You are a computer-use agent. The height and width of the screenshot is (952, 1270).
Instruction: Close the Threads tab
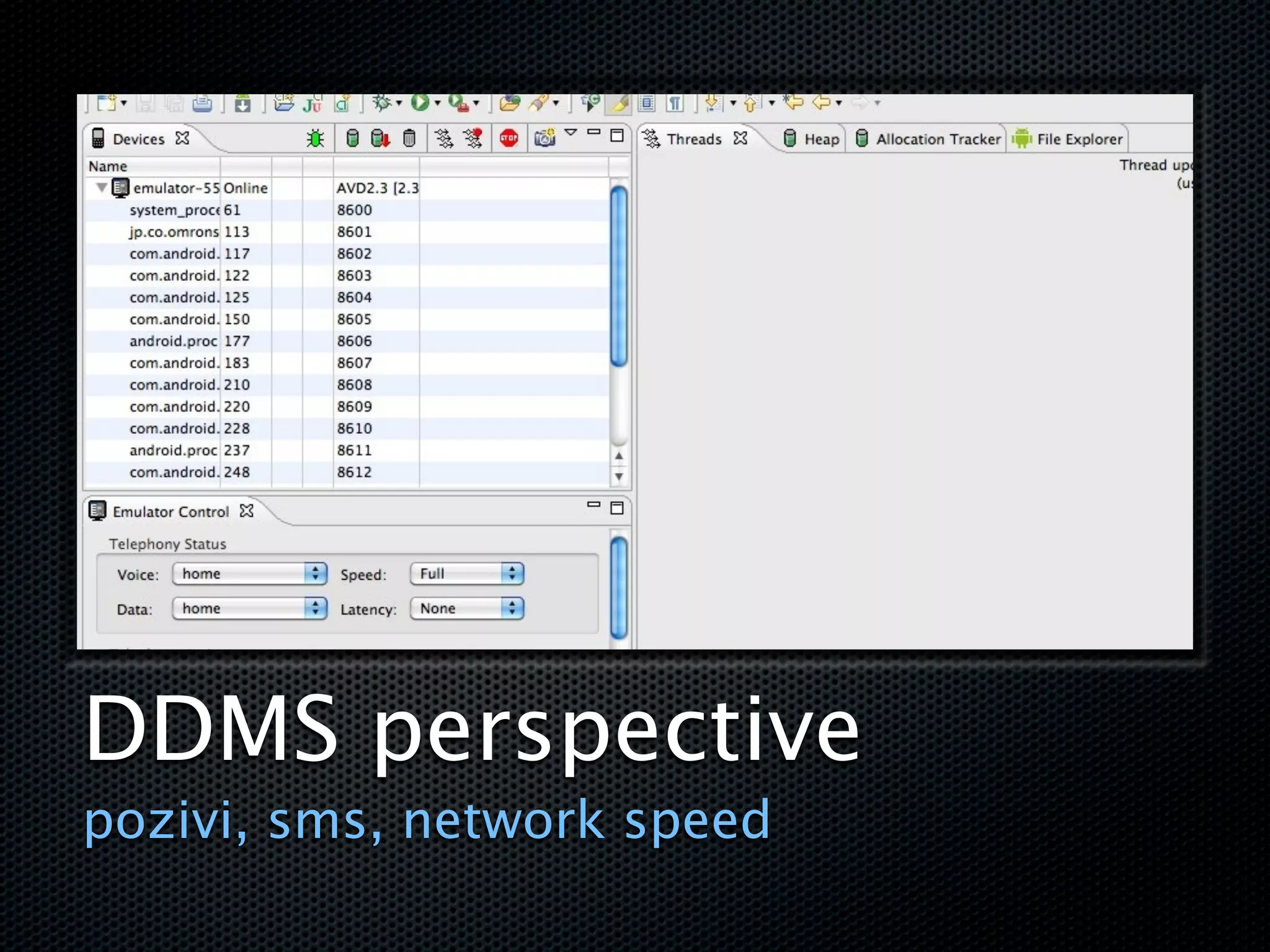click(x=740, y=139)
